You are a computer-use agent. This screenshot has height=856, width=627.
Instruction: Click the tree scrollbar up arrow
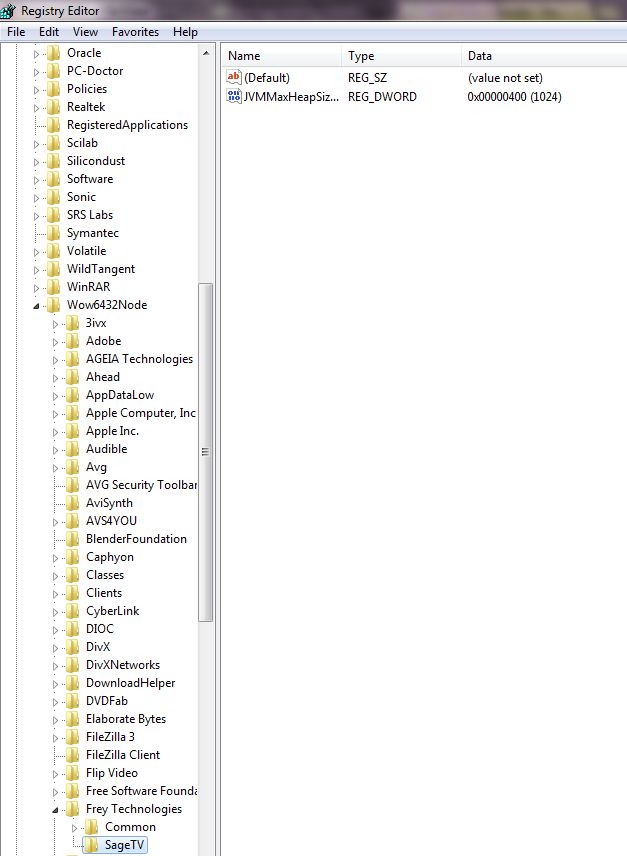click(x=206, y=54)
